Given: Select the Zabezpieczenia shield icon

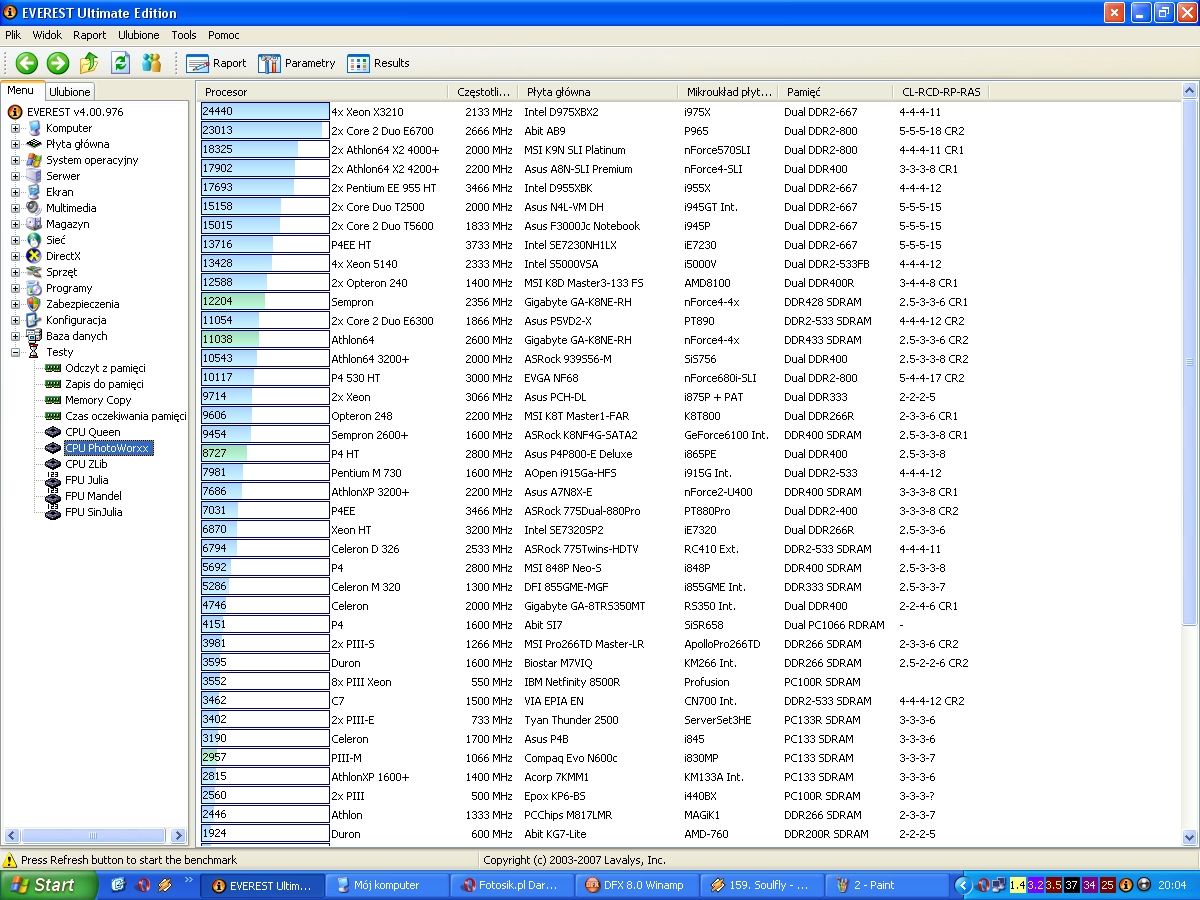Looking at the screenshot, I should 35,304.
